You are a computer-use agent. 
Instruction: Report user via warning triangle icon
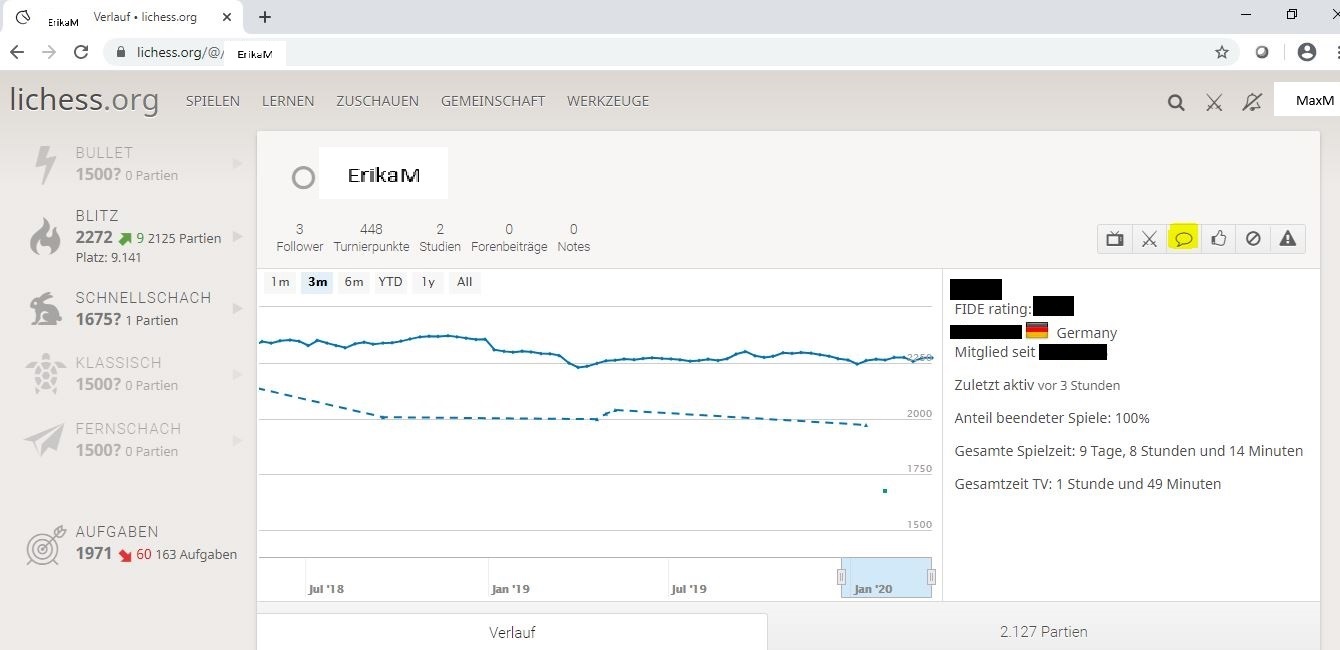click(x=1288, y=238)
